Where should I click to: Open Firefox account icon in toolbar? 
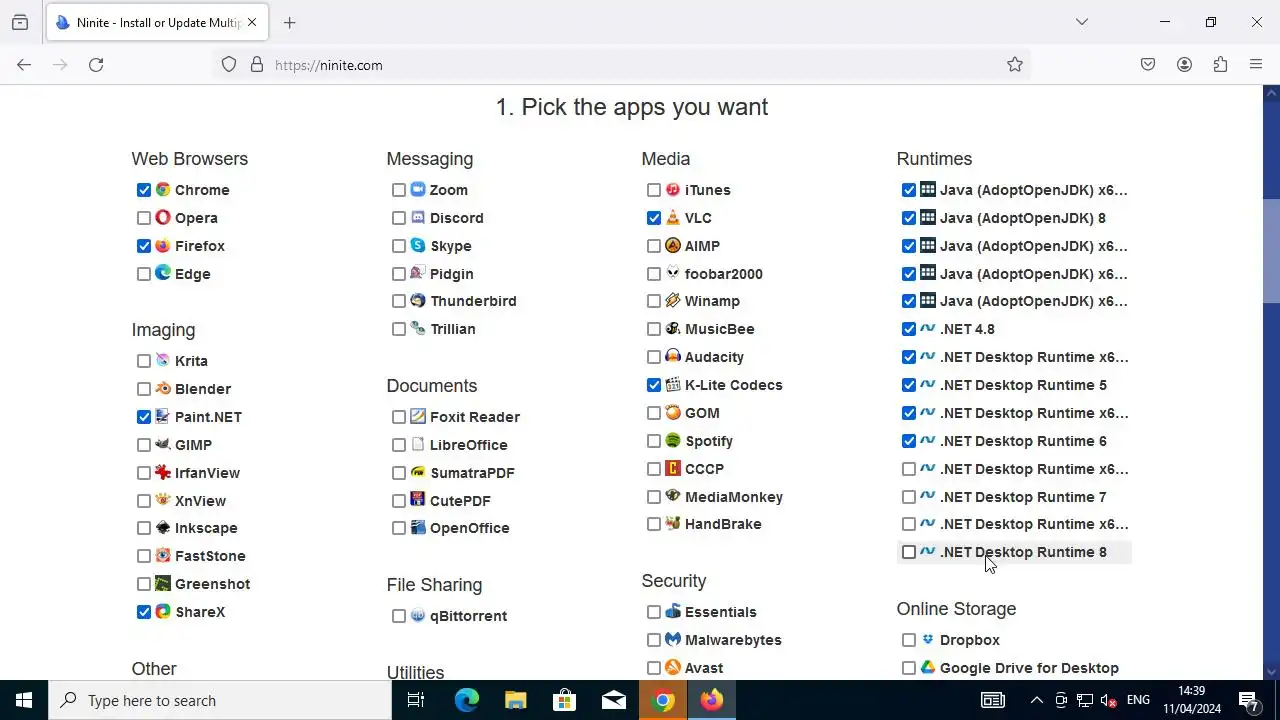coord(1184,65)
